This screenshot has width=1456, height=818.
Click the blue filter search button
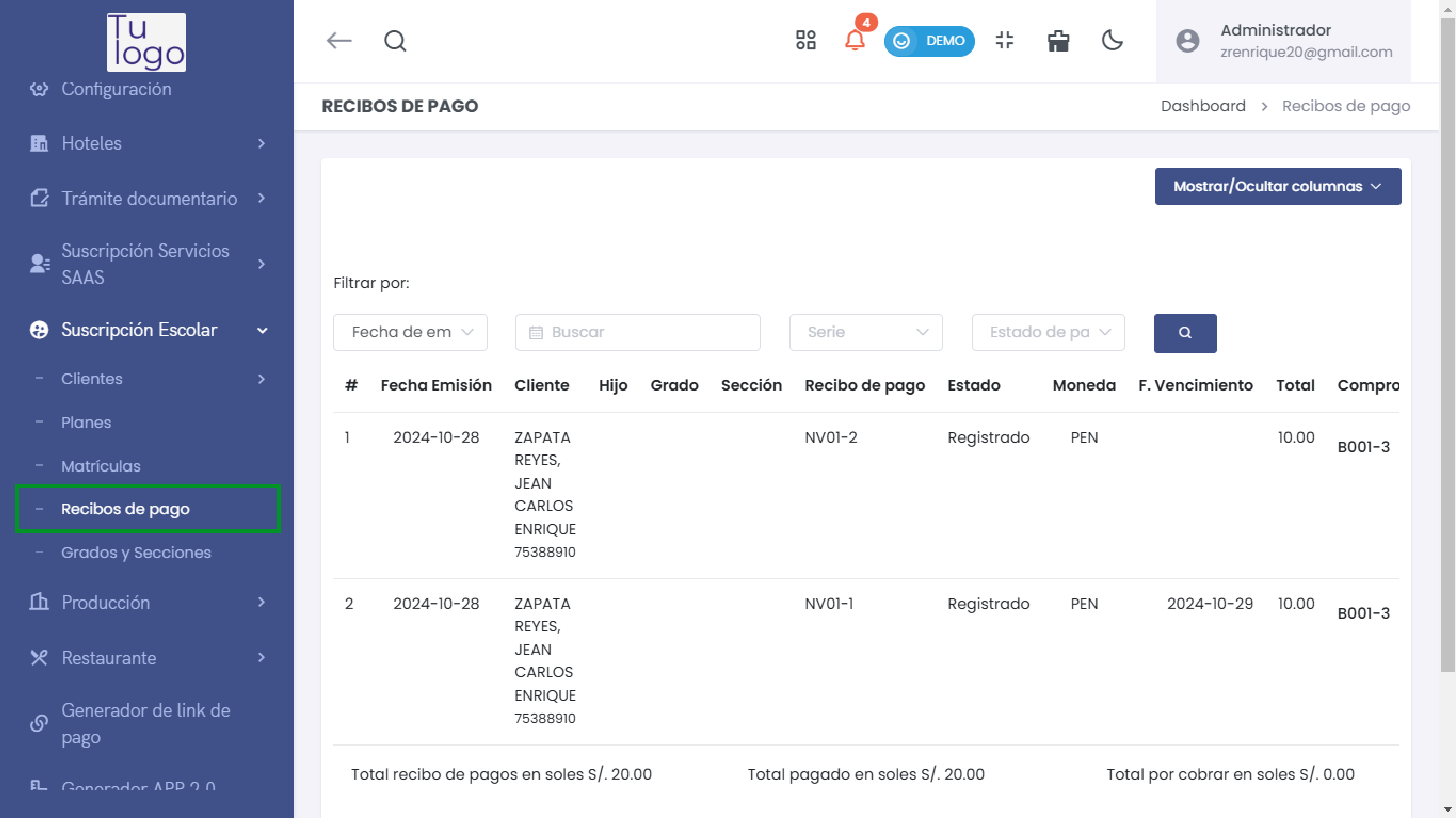coord(1185,333)
